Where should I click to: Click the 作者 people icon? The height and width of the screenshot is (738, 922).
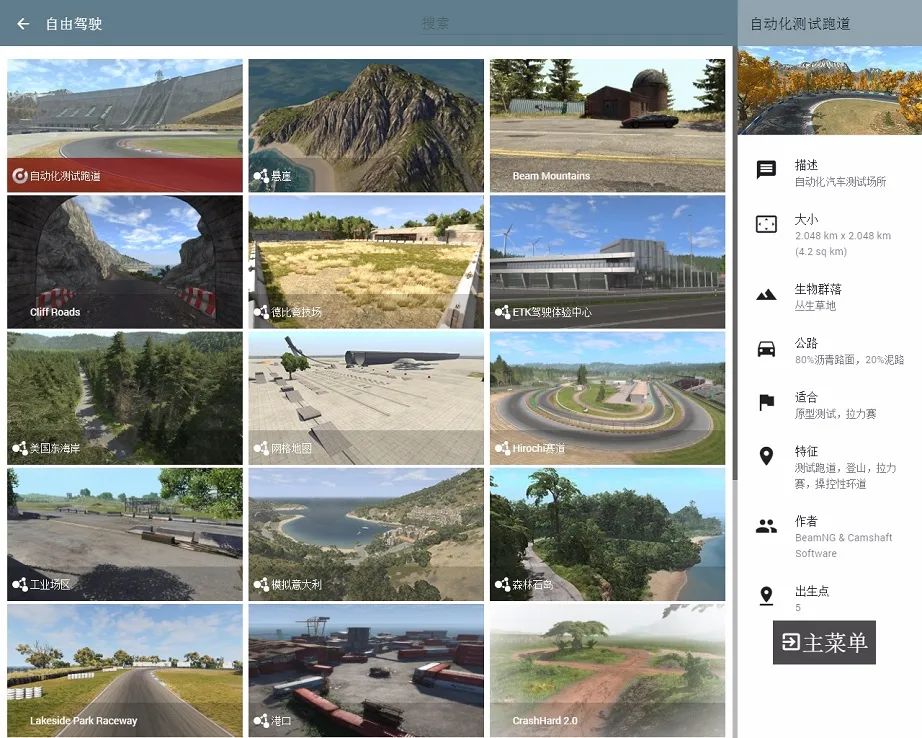click(766, 527)
